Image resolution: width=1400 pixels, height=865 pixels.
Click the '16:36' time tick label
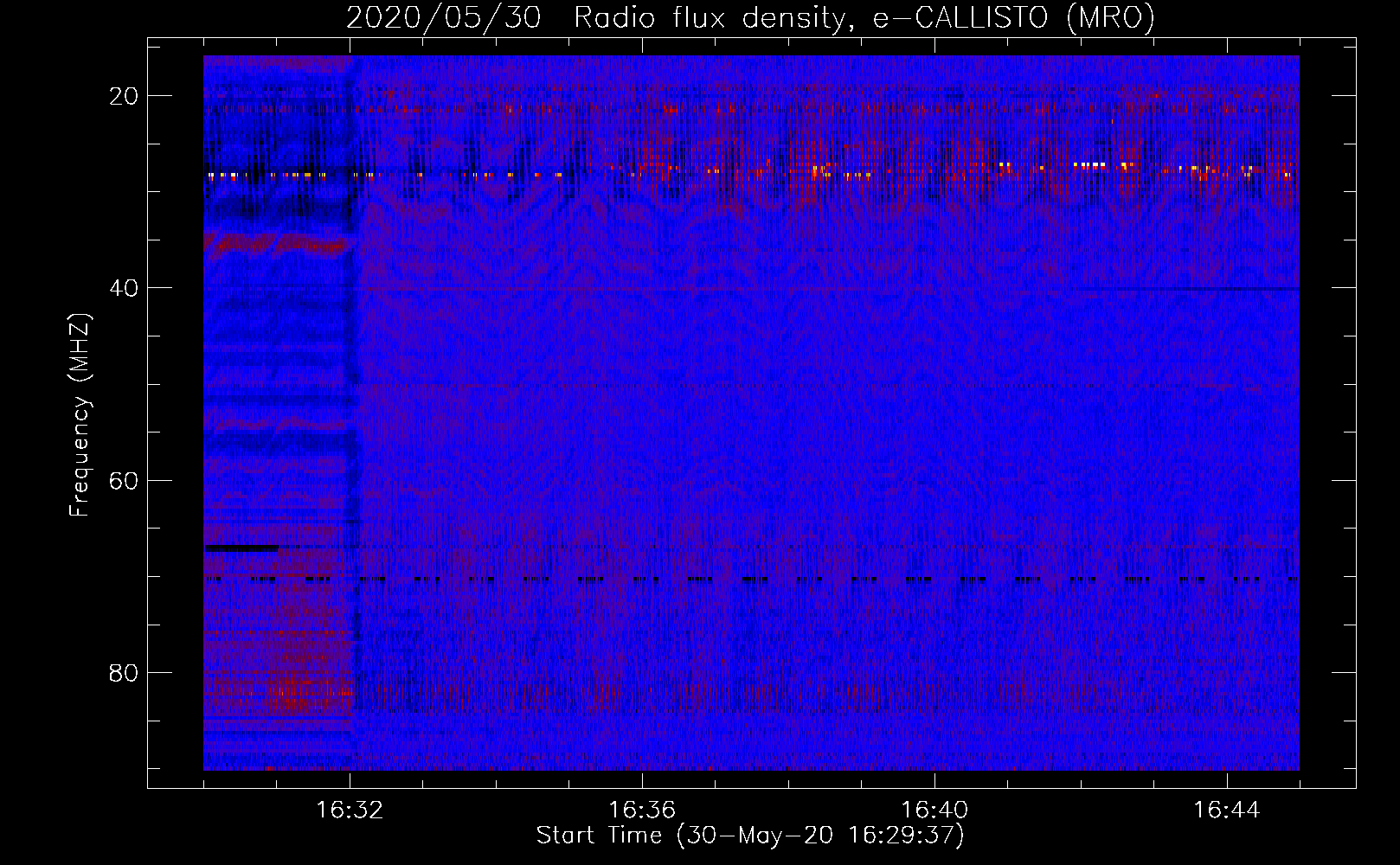[642, 811]
